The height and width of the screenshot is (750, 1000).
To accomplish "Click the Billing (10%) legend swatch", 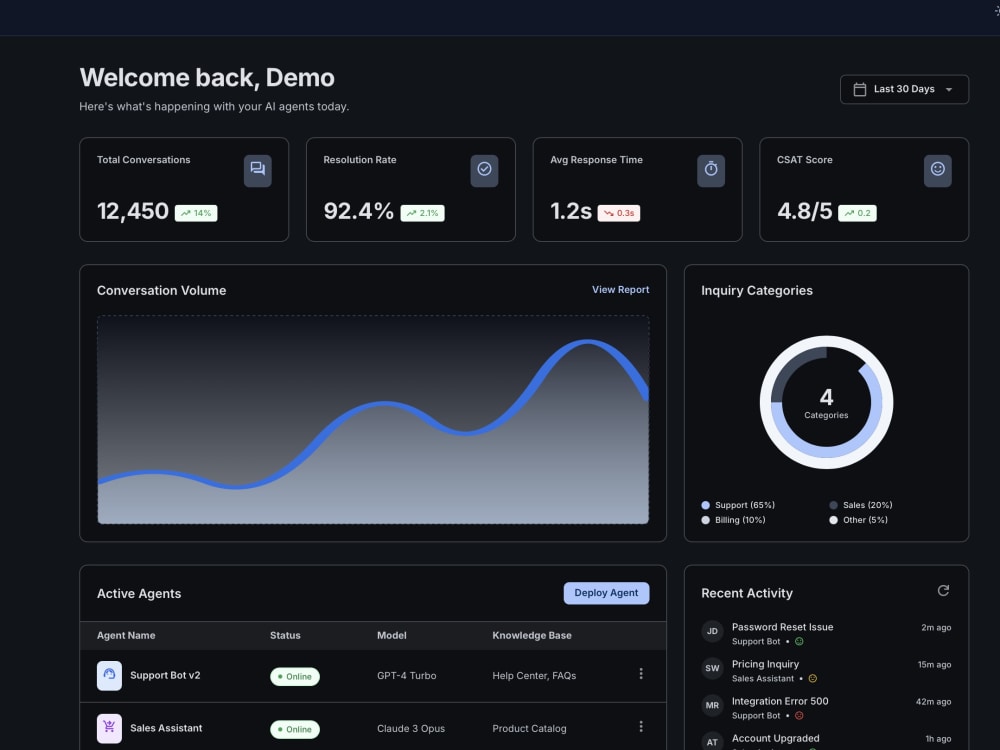I will (705, 520).
